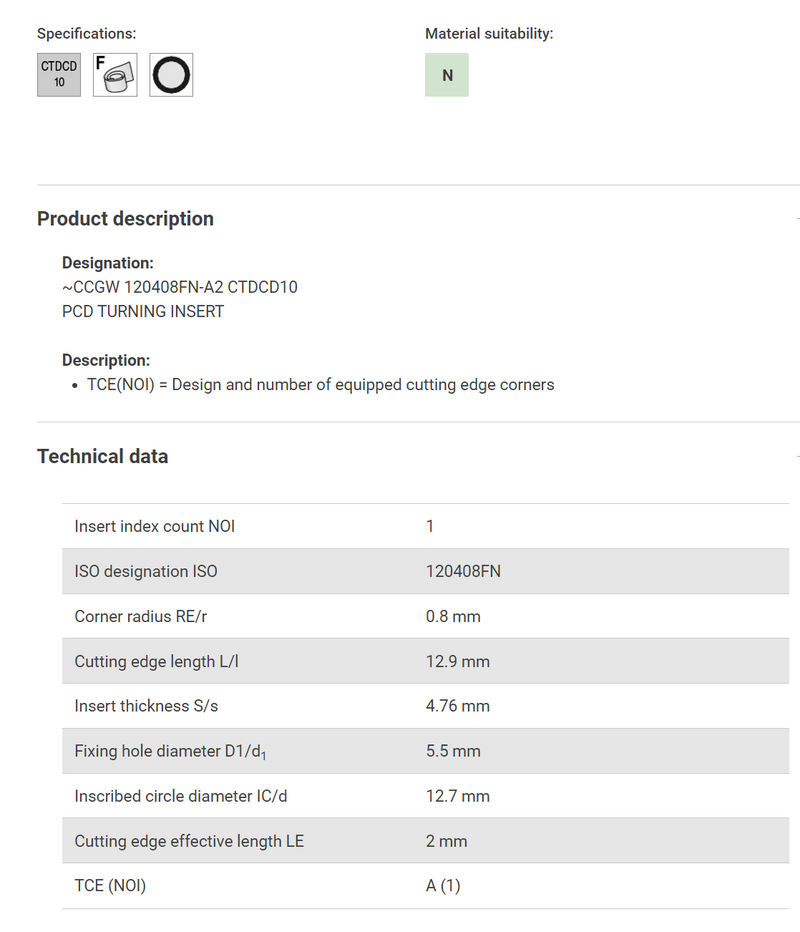Click the Insert thickness S/s label
This screenshot has width=800, height=932.
tap(146, 706)
